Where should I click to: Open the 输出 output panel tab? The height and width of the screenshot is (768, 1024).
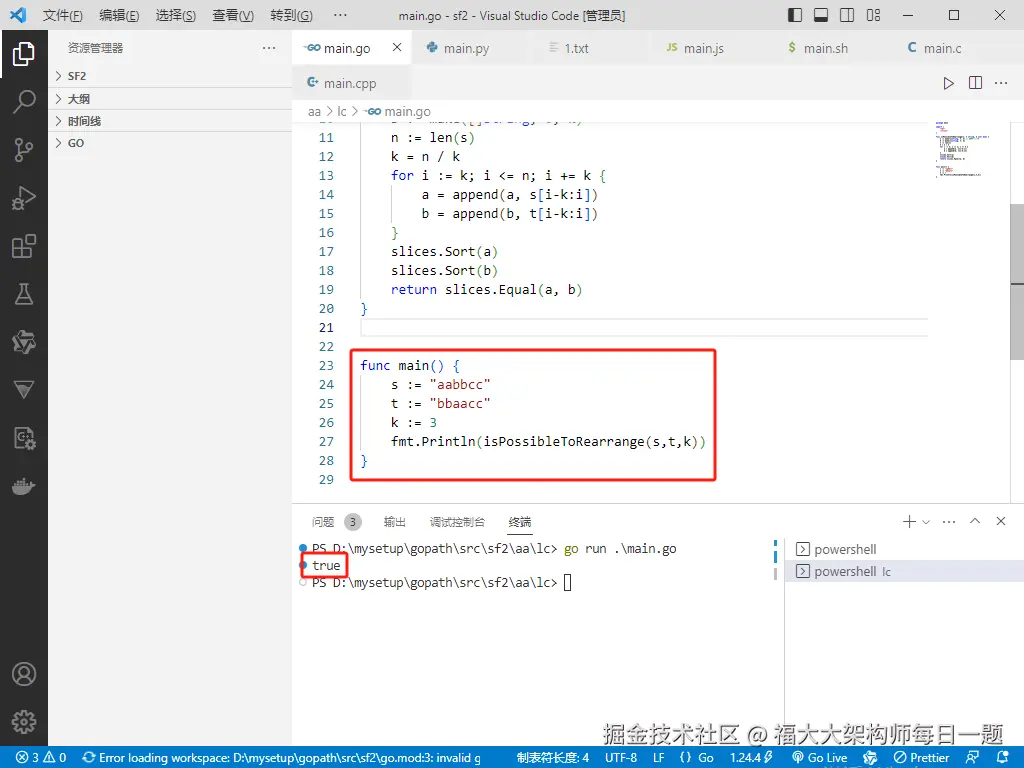[394, 522]
